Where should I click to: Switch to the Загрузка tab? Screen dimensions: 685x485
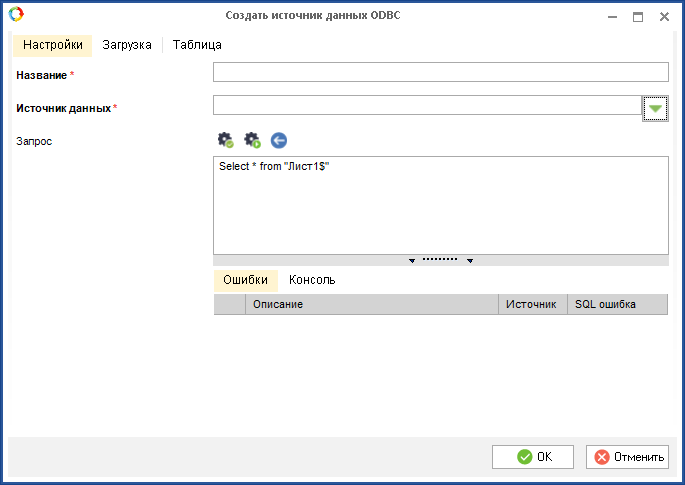(127, 45)
